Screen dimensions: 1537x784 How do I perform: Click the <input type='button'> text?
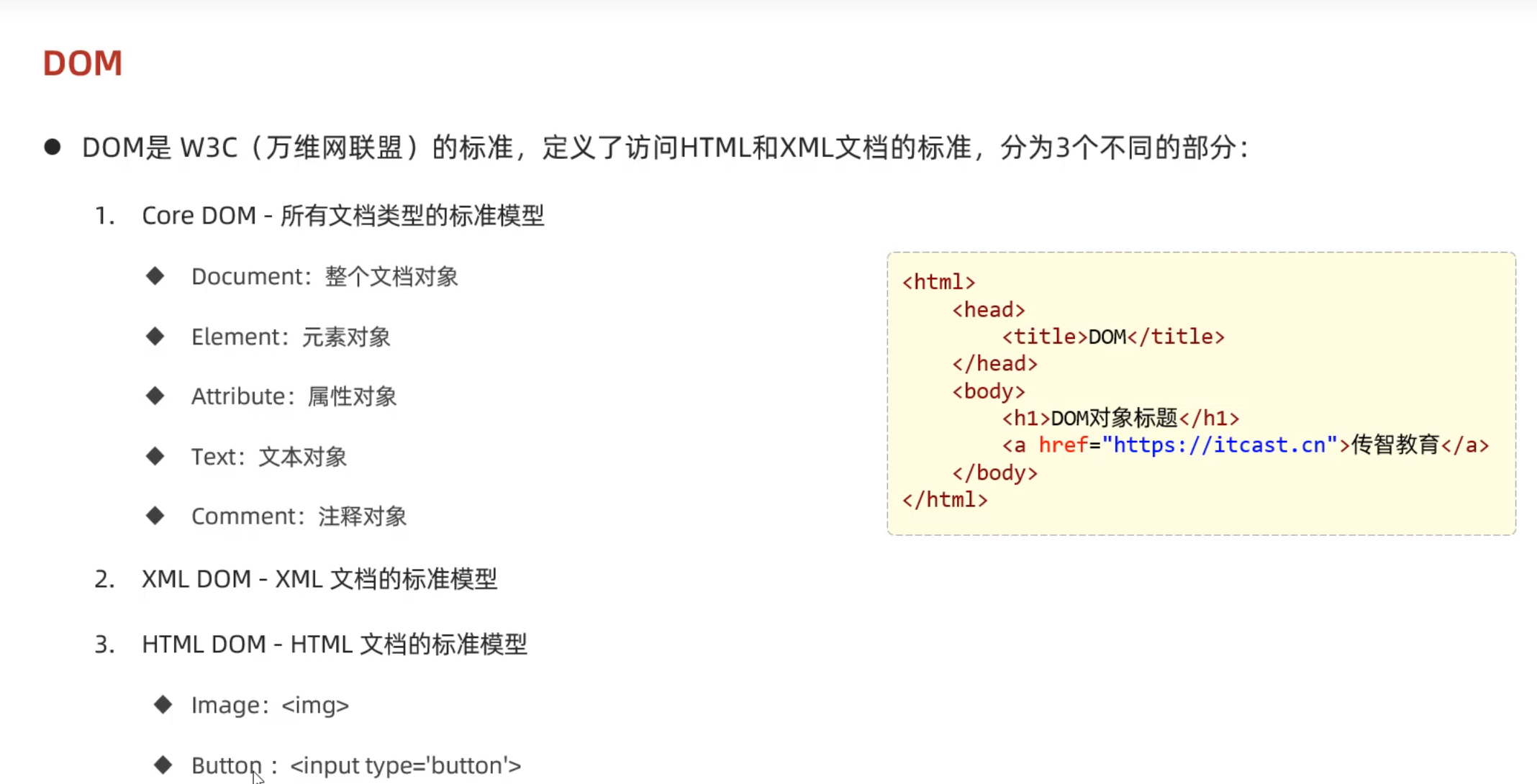pos(405,766)
